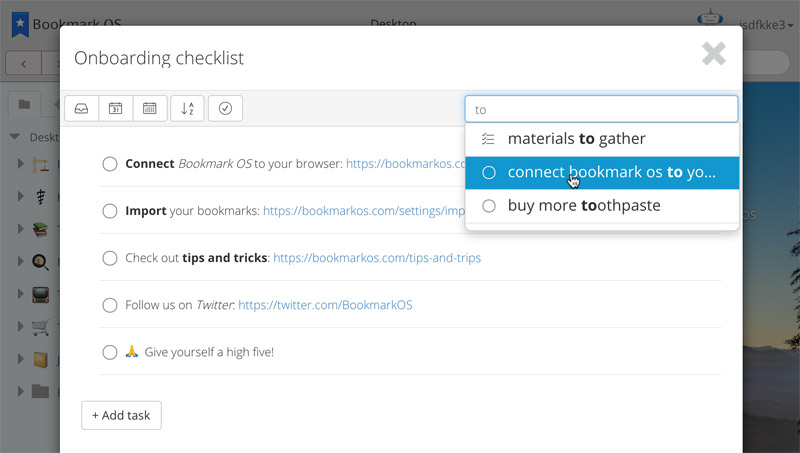Close the Onboarding checklist dialog
The width and height of the screenshot is (800, 453).
[x=713, y=54]
